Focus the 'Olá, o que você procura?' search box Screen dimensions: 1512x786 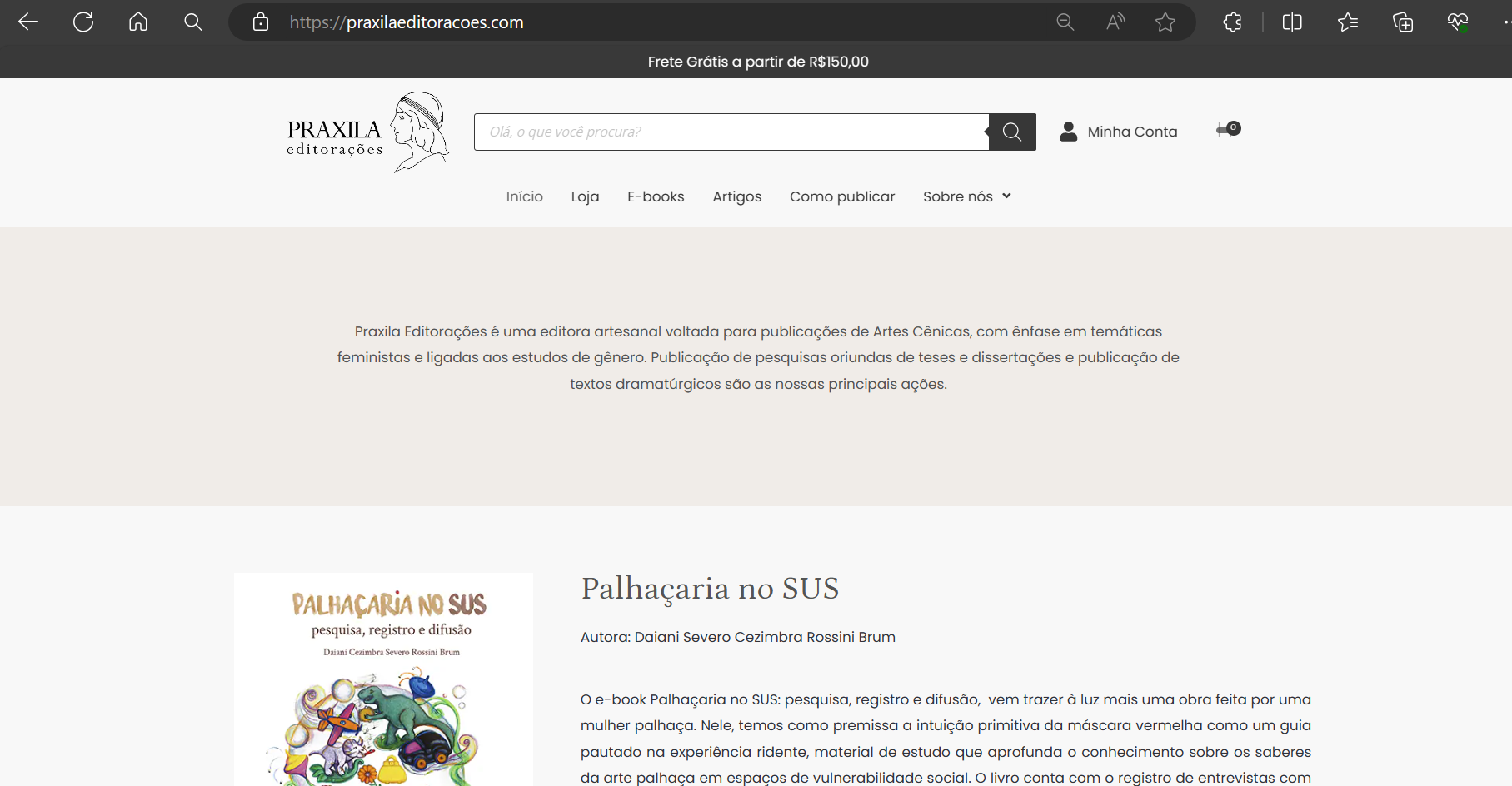pos(731,132)
